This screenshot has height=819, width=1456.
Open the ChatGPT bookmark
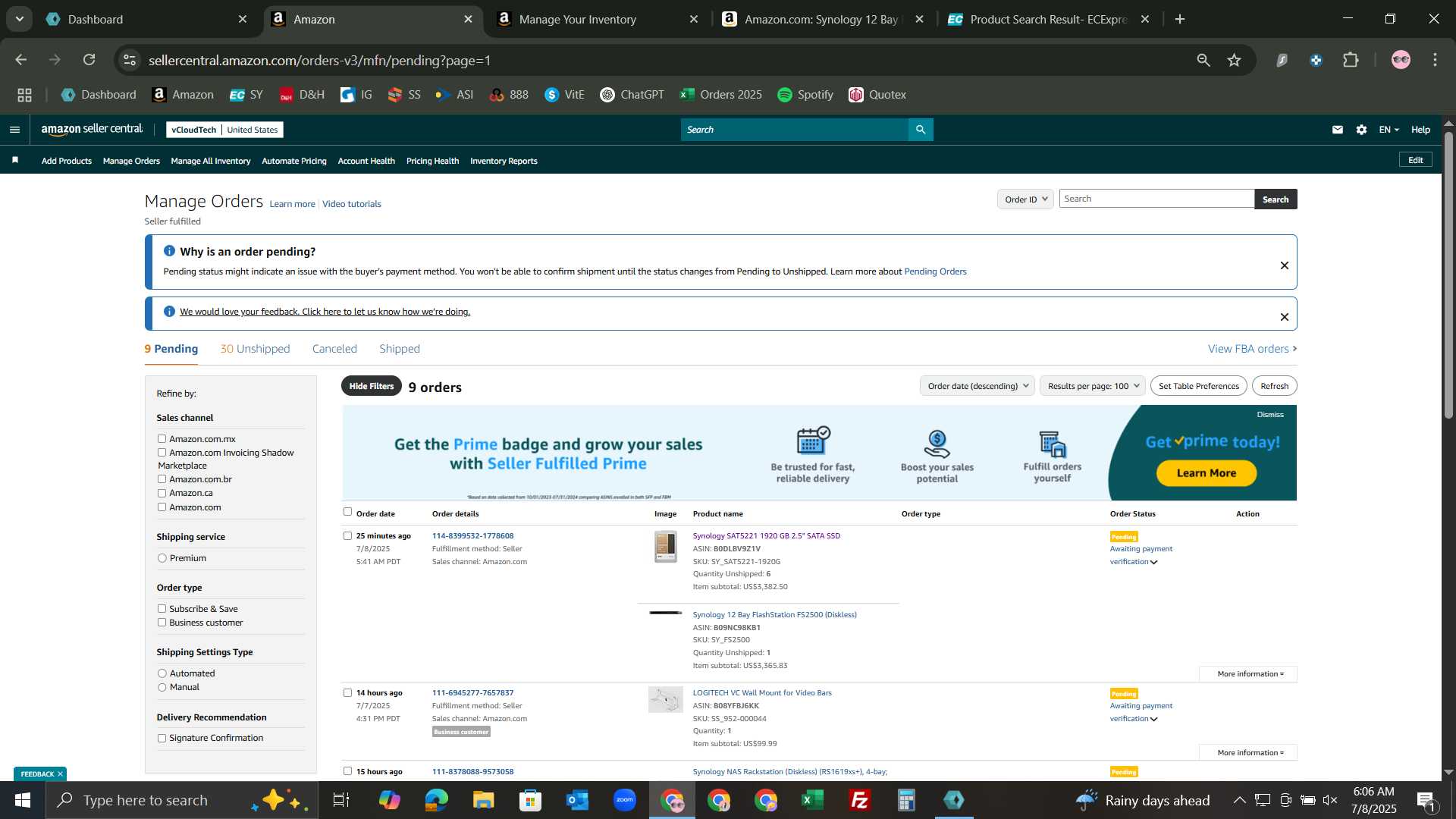(632, 95)
